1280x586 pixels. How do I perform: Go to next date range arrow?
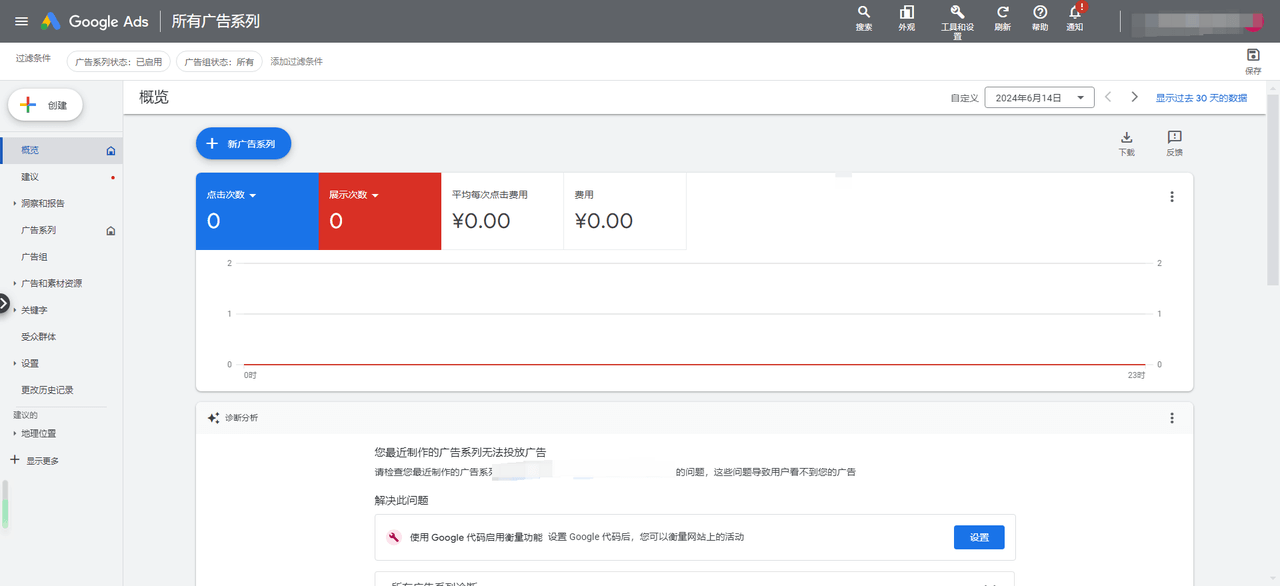click(x=1134, y=97)
